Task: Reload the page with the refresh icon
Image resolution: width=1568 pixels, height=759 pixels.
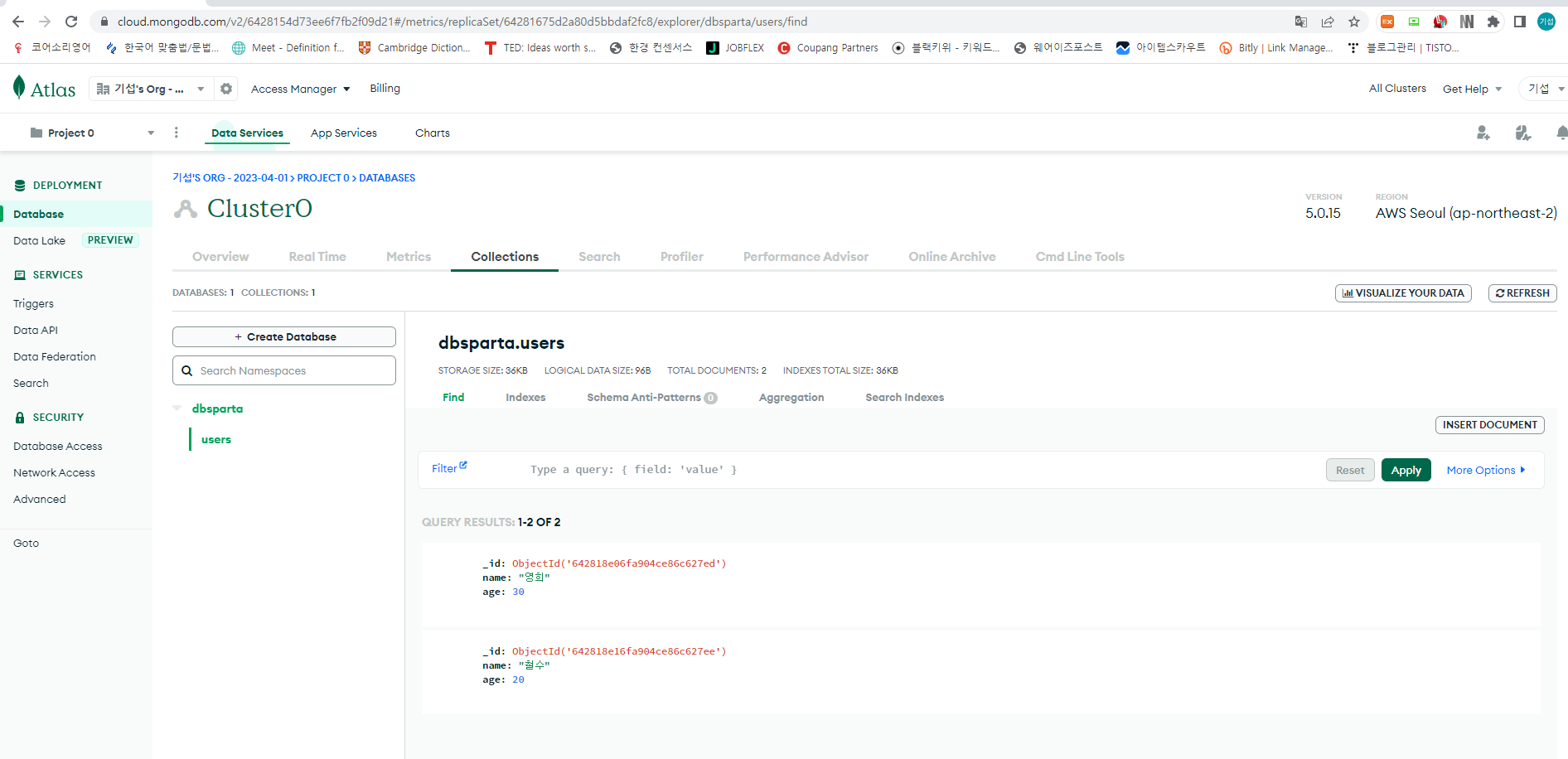Action: [71, 22]
